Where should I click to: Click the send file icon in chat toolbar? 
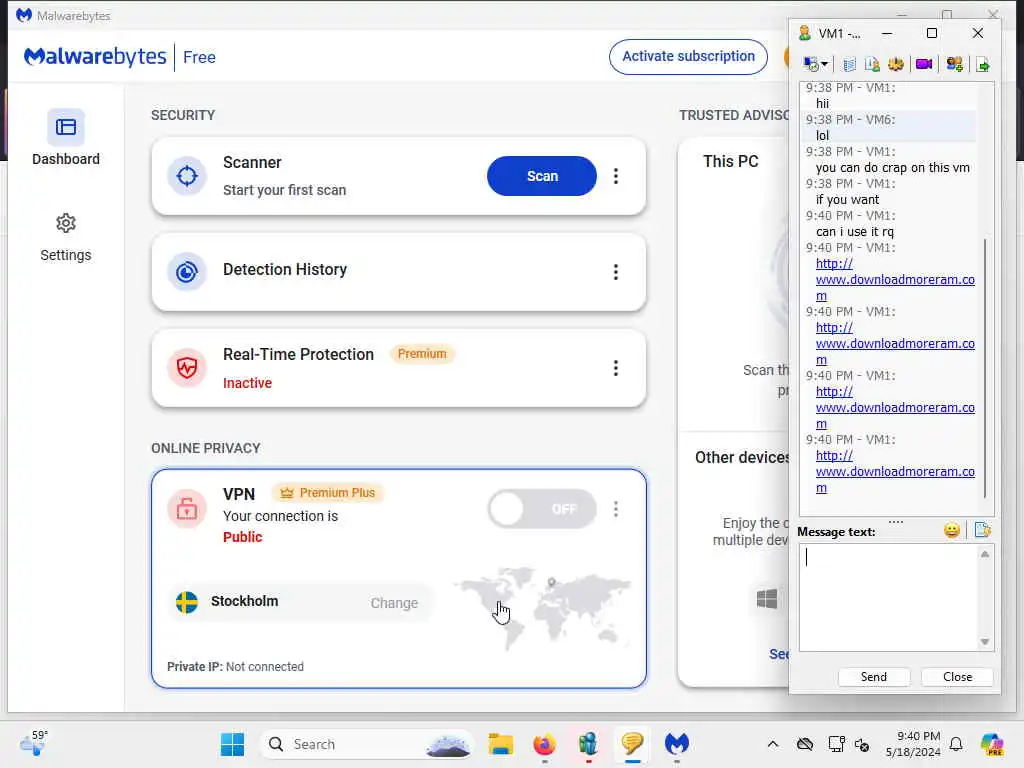click(983, 65)
